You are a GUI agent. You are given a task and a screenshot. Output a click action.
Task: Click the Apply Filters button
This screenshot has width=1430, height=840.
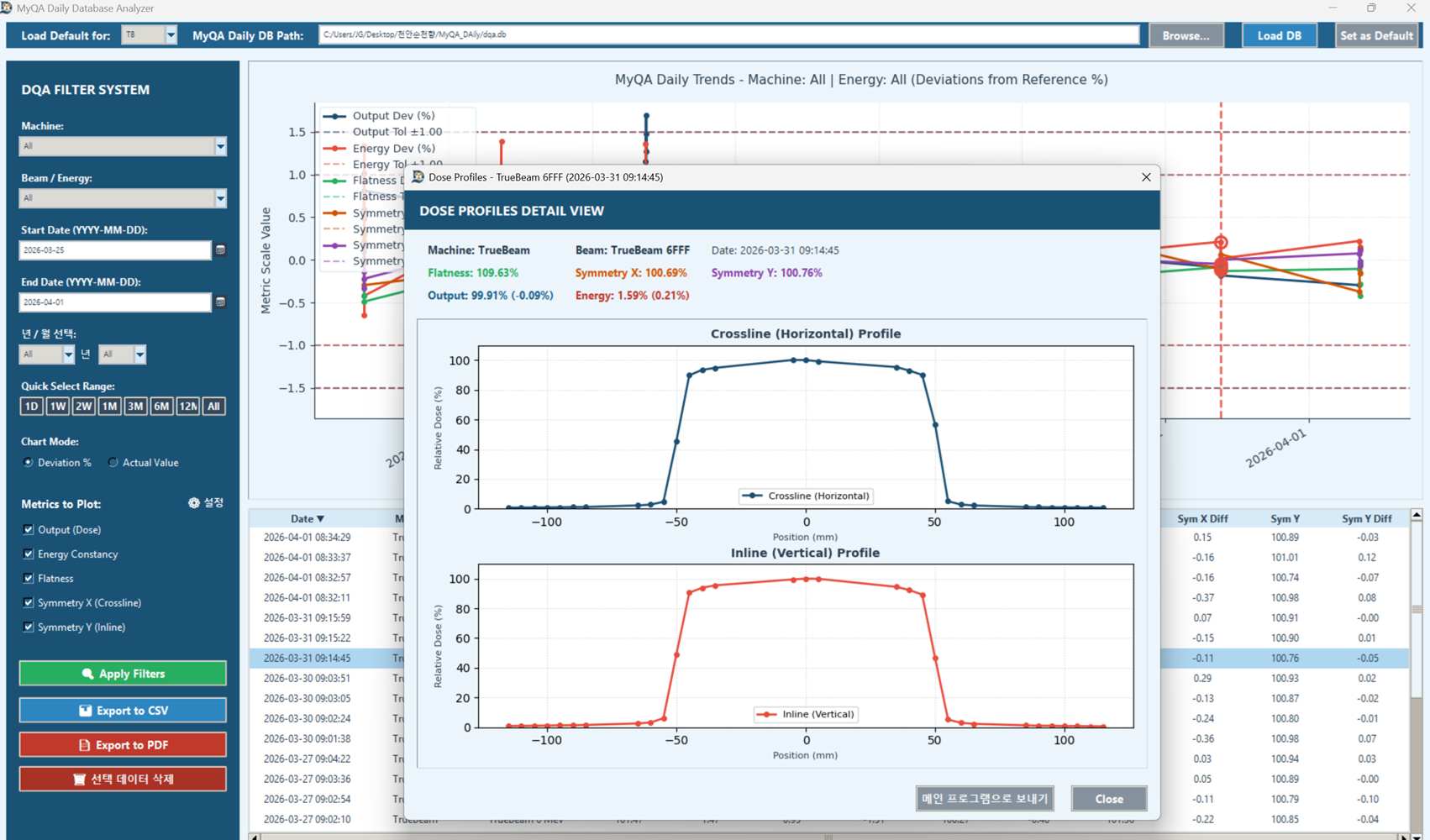pyautogui.click(x=123, y=674)
